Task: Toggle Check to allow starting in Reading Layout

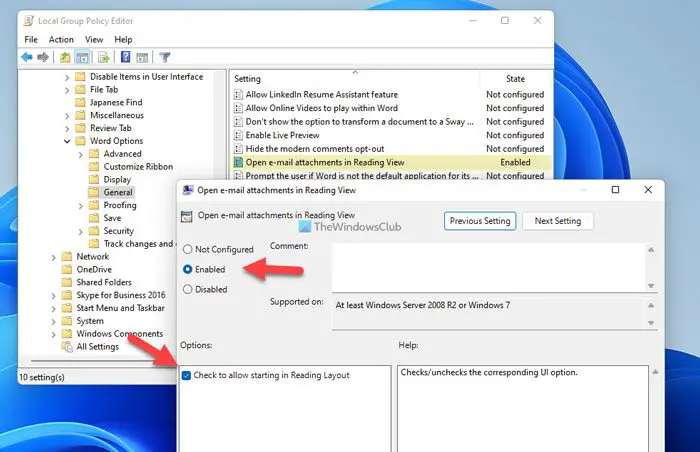Action: 186,376
